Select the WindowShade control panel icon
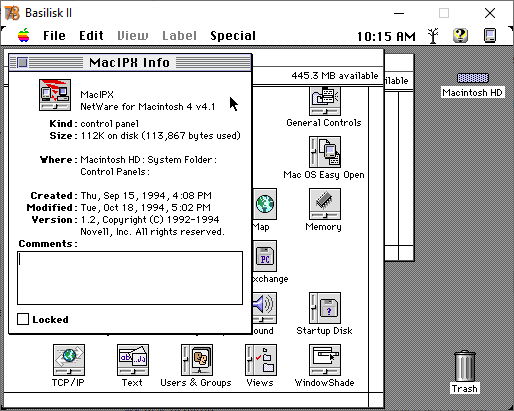514x411 pixels. click(325, 360)
